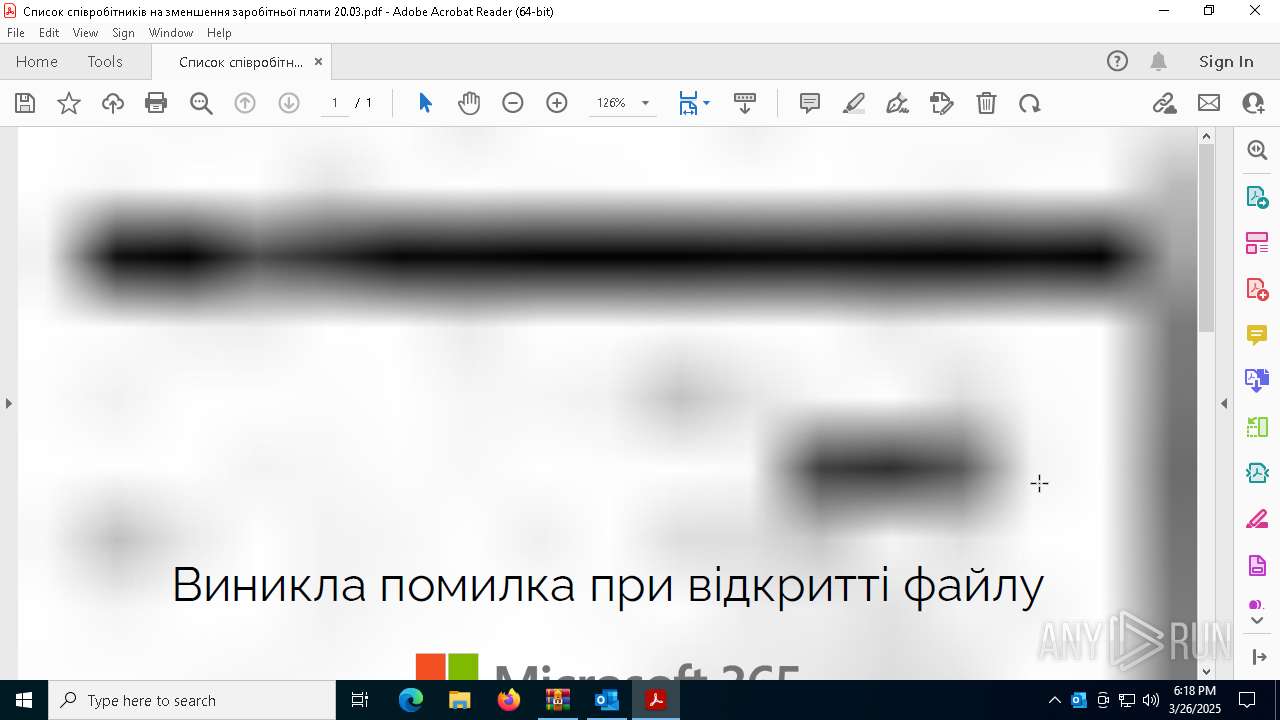The image size is (1280, 720).
Task: Open the Help menu
Action: (219, 33)
